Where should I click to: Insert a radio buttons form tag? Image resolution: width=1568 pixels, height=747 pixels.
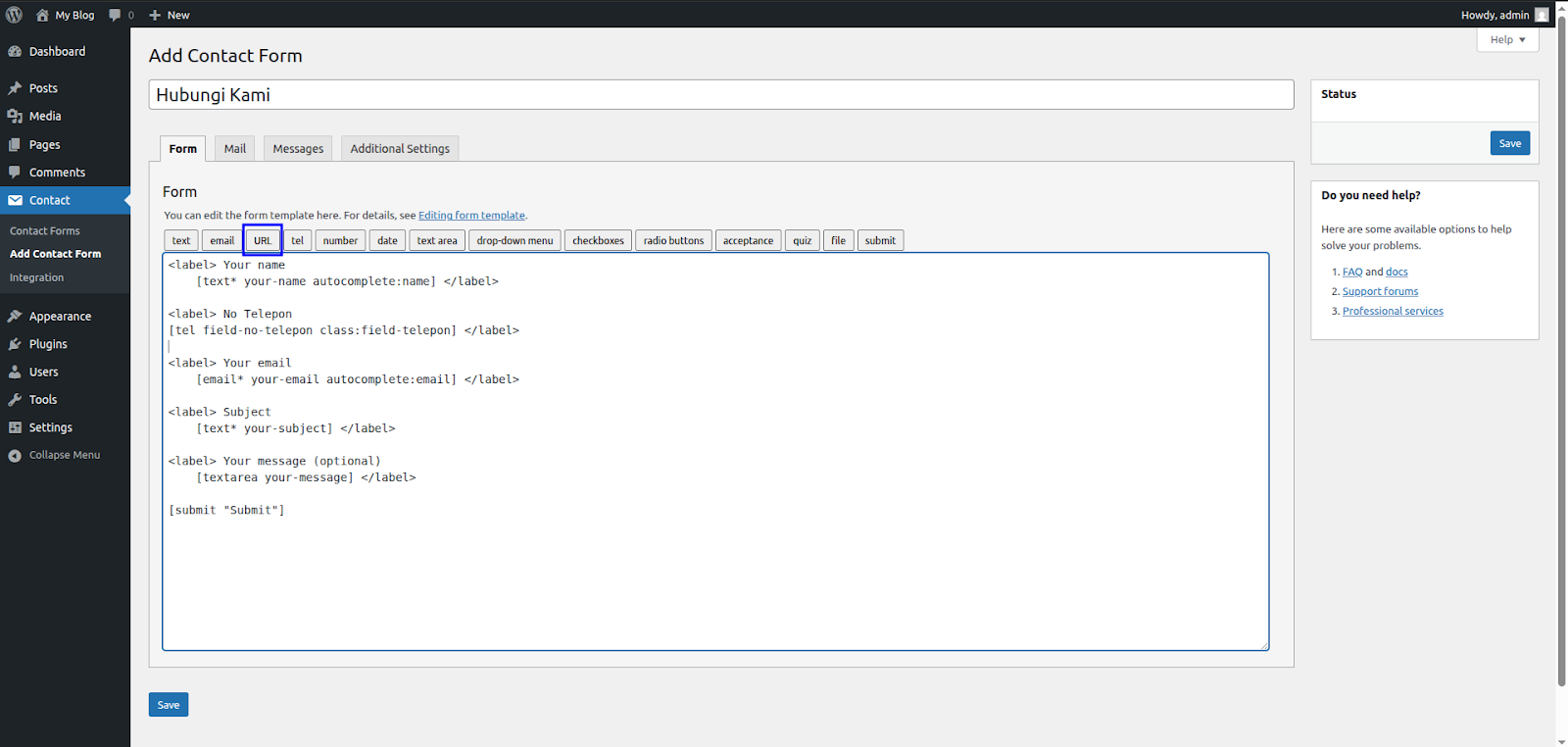point(673,241)
